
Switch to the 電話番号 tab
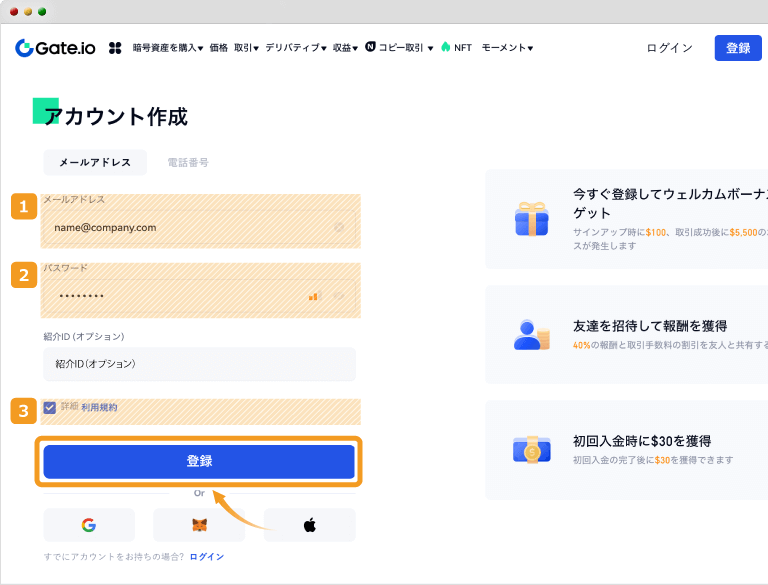pos(188,163)
